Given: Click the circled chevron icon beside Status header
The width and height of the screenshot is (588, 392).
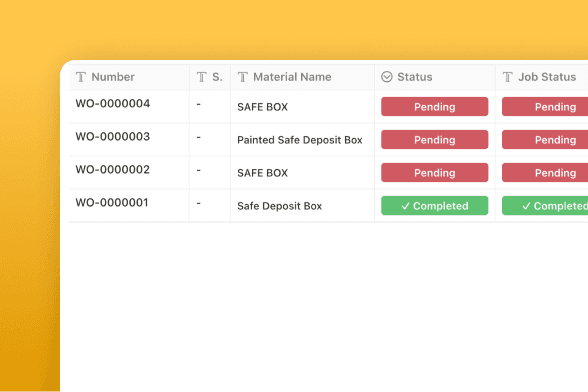Looking at the screenshot, I should (x=387, y=77).
